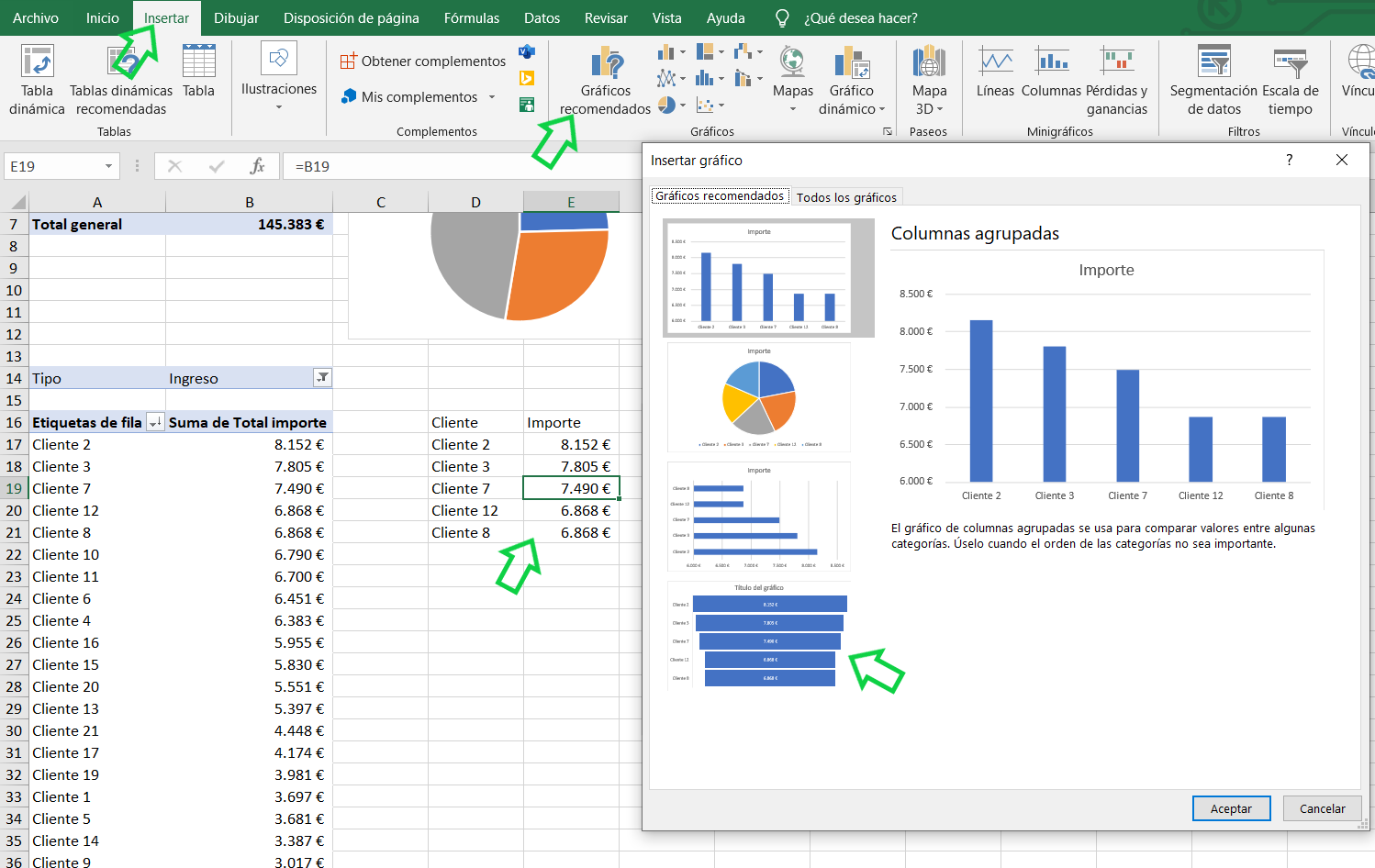The height and width of the screenshot is (868, 1375).
Task: Expand the Mis complementos dropdown arrow
Action: (x=492, y=97)
